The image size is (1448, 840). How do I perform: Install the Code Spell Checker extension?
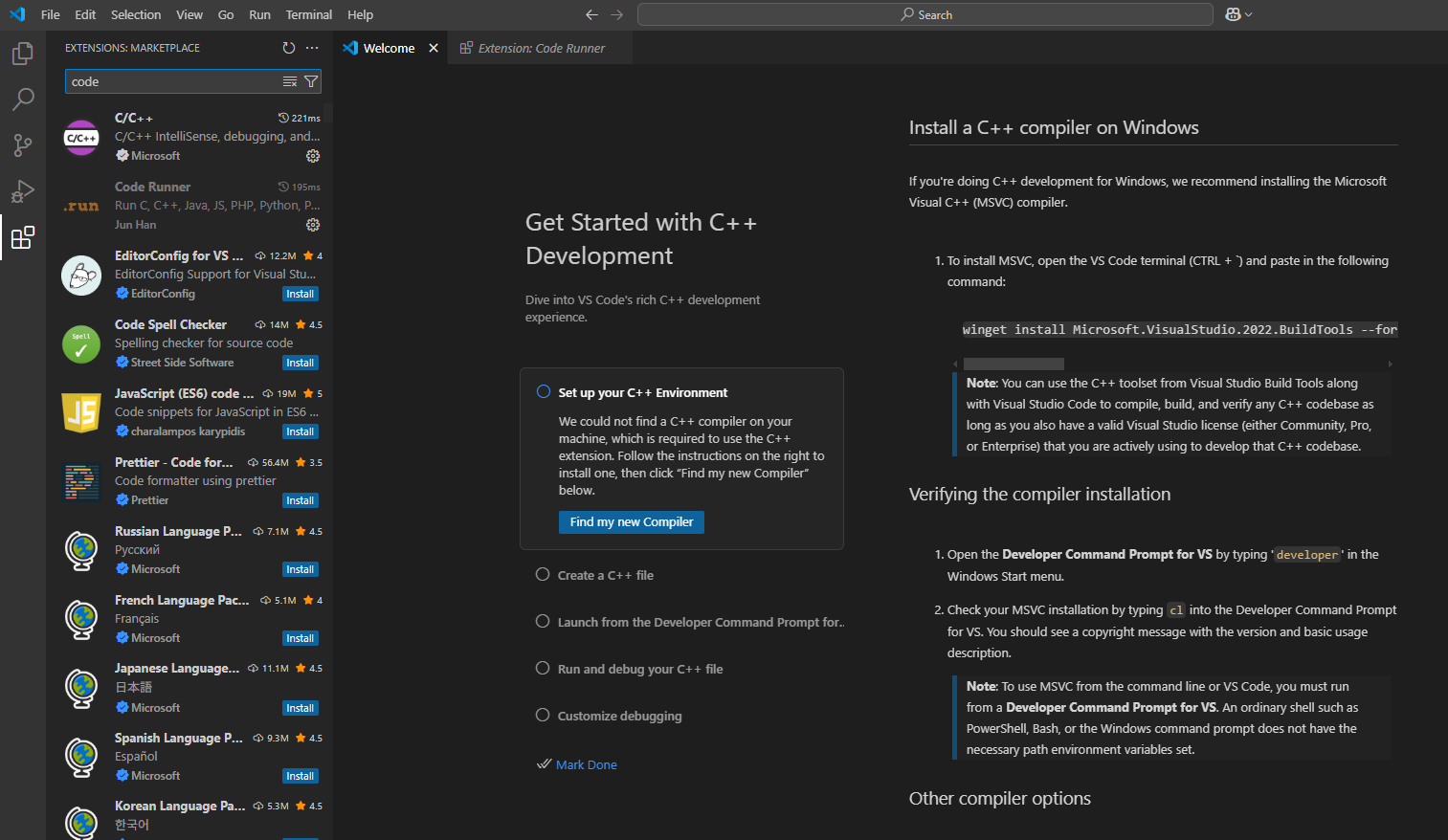tap(301, 363)
